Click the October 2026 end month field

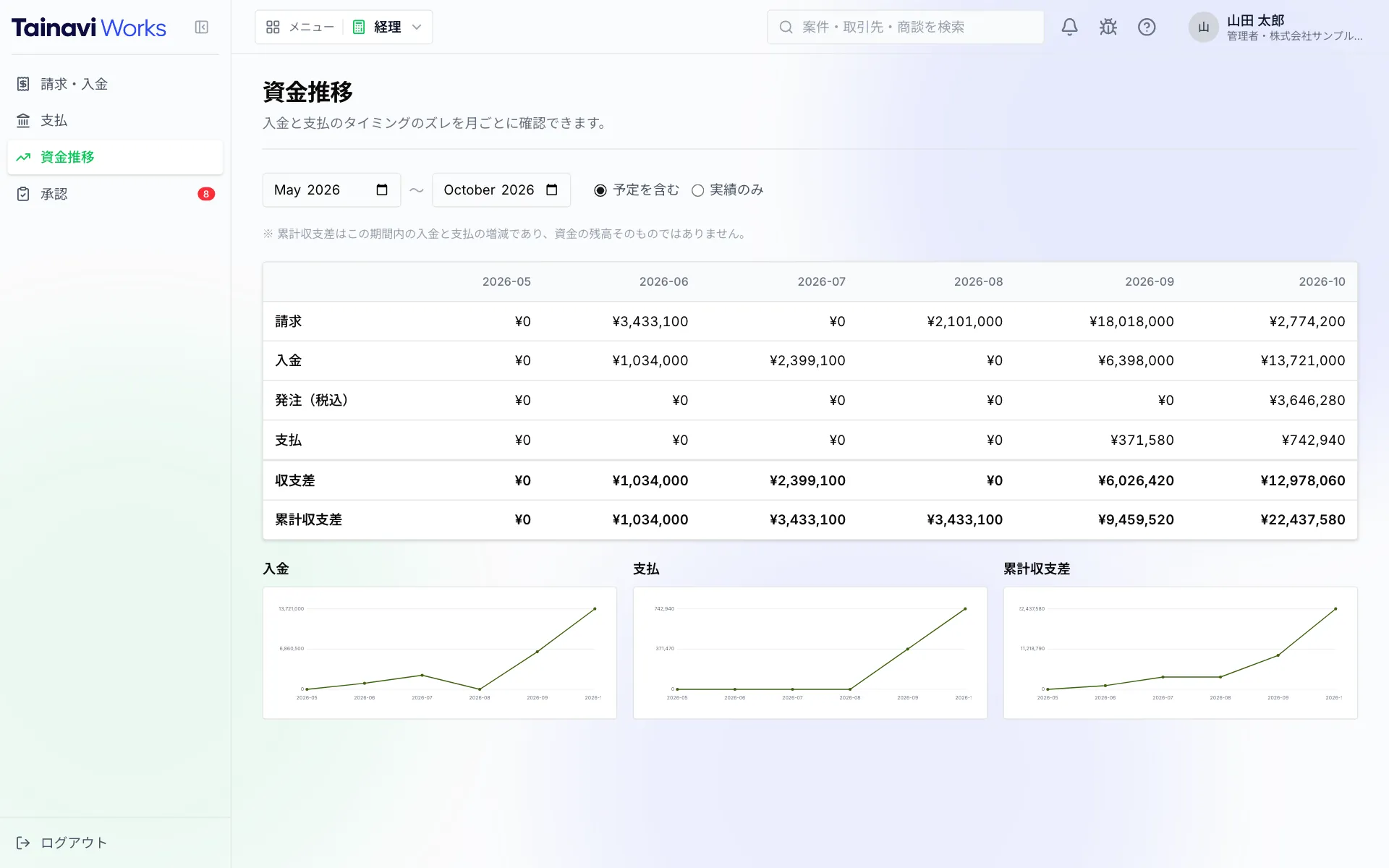point(501,190)
